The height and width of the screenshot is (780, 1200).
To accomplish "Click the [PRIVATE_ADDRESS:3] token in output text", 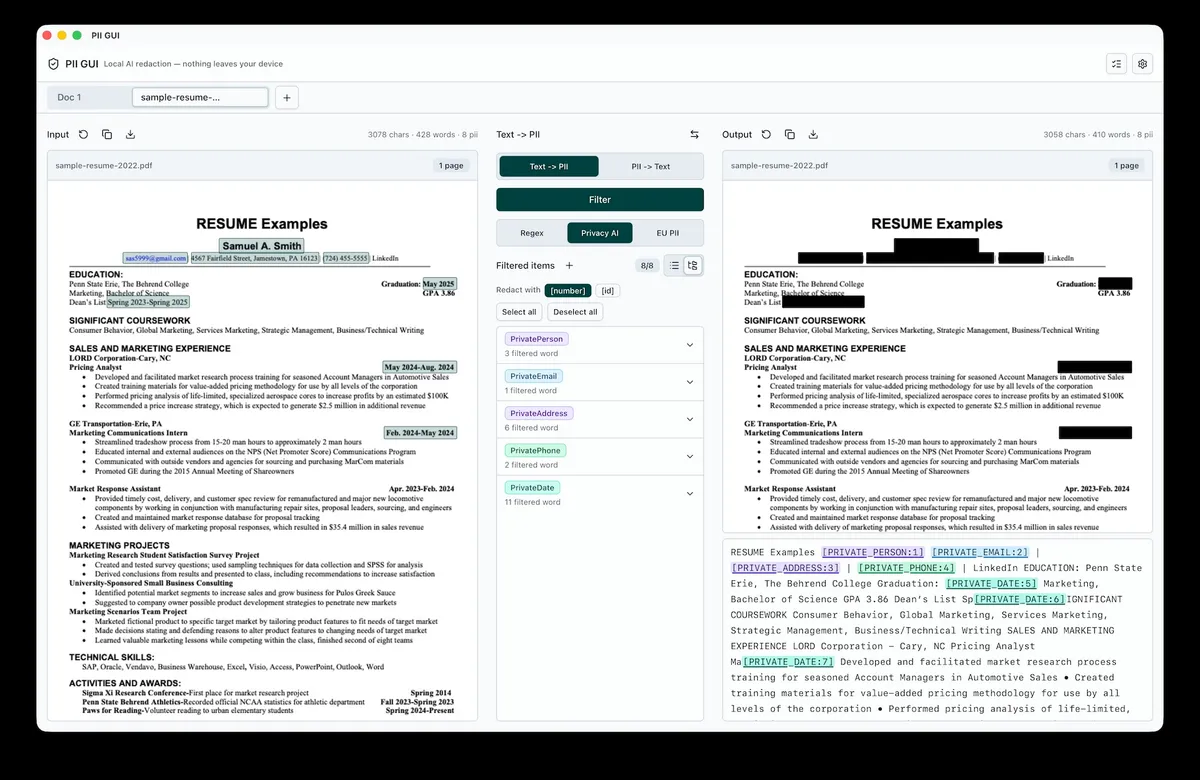I will (785, 568).
